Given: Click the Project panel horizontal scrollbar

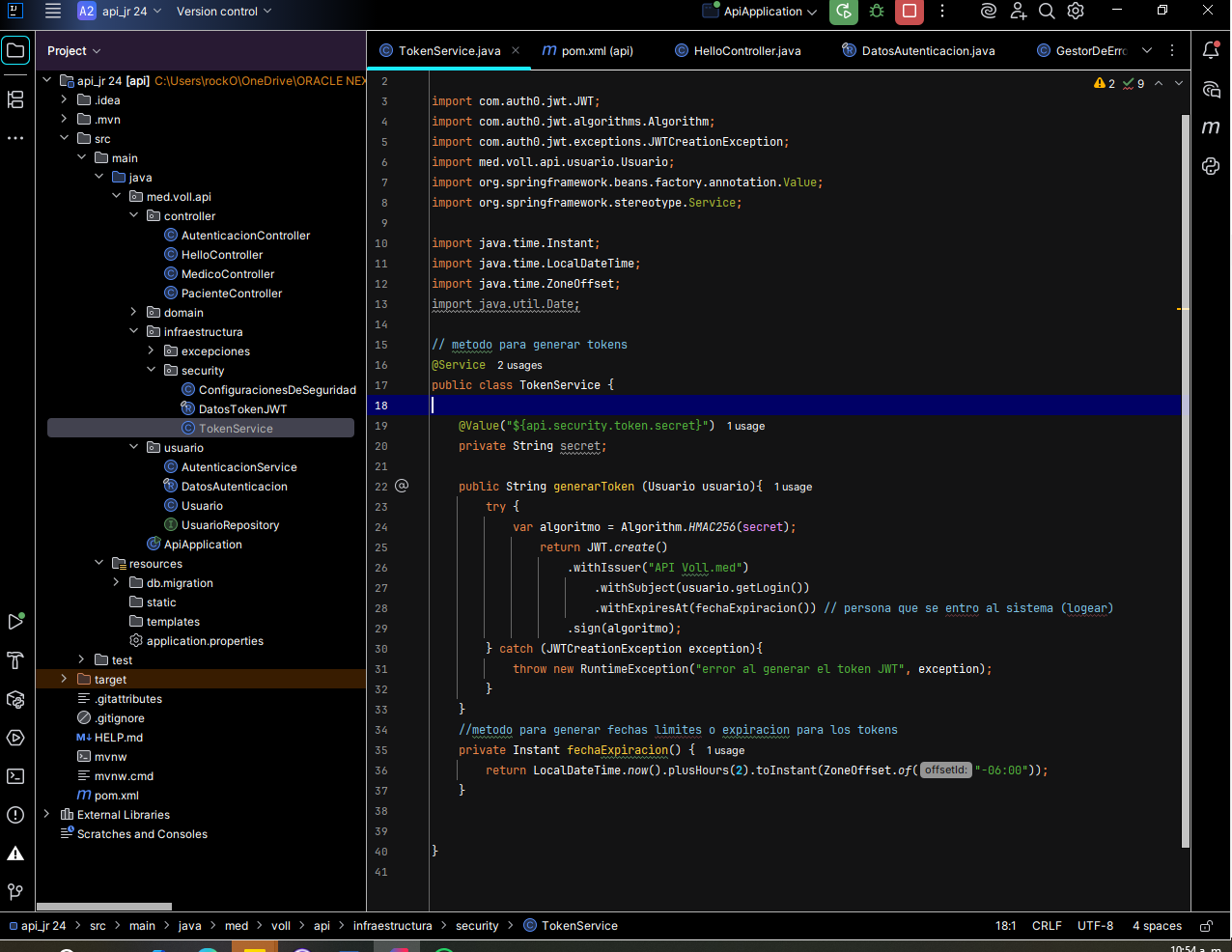Looking at the screenshot, I should click(x=104, y=907).
